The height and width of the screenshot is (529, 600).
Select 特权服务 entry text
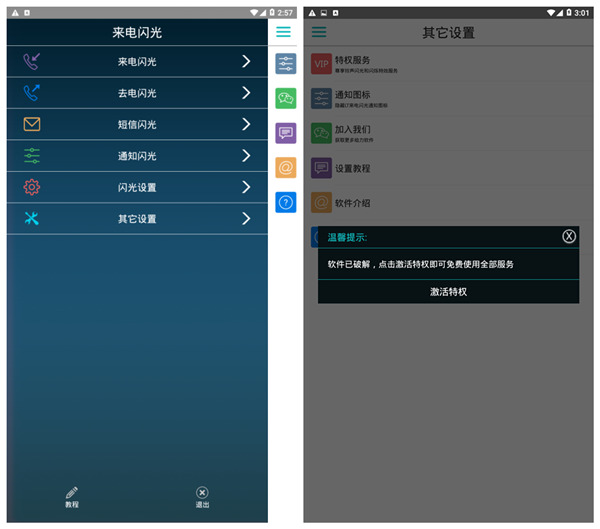(x=352, y=60)
